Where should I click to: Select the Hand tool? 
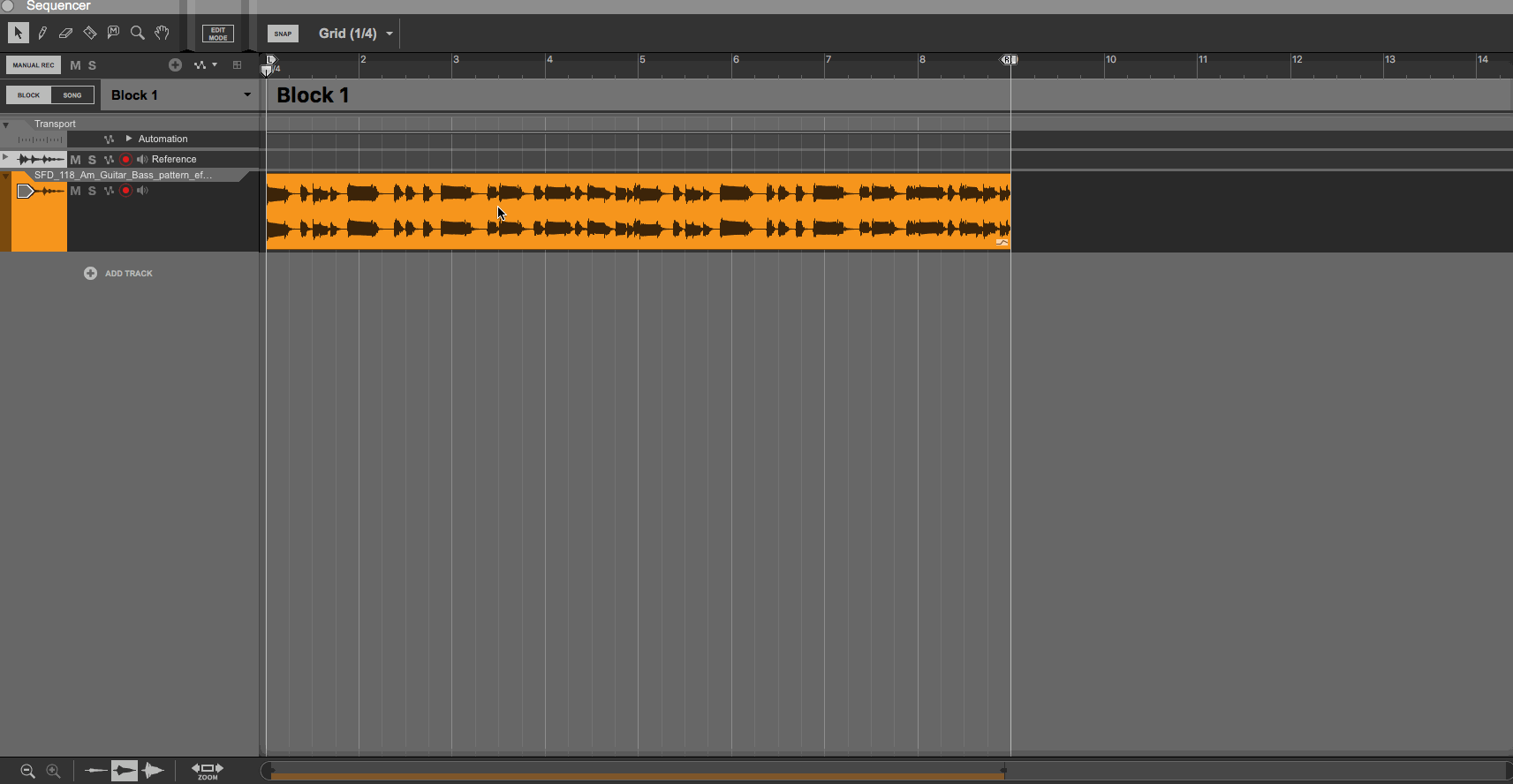point(162,34)
